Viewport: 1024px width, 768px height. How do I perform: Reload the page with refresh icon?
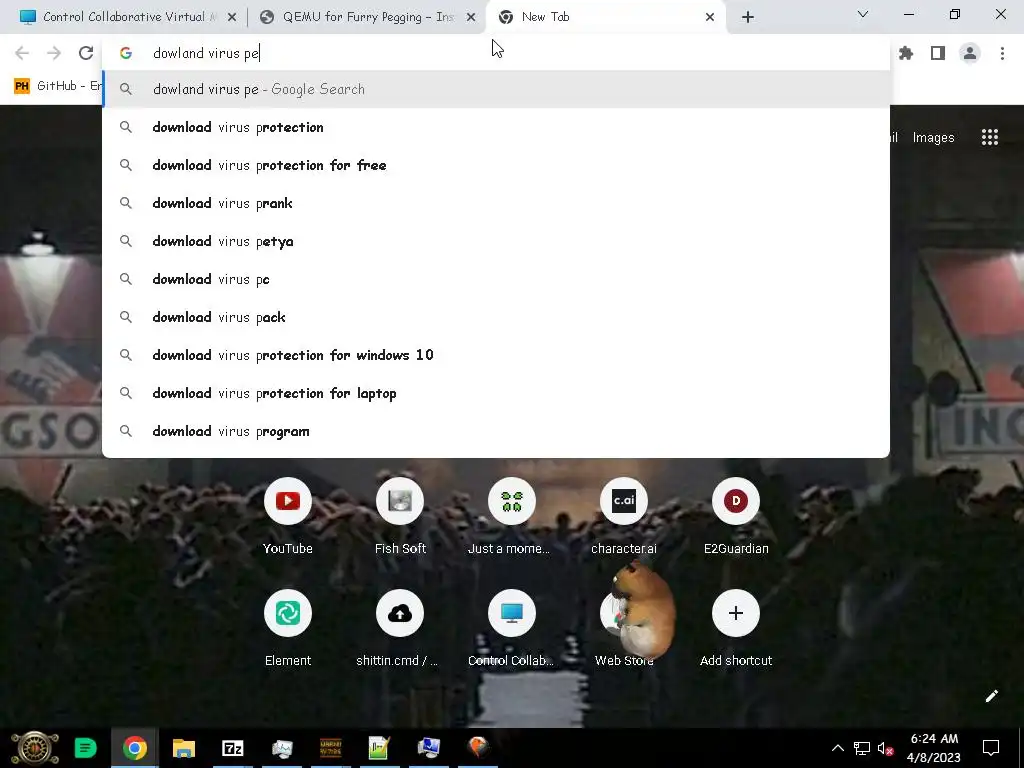click(x=86, y=53)
